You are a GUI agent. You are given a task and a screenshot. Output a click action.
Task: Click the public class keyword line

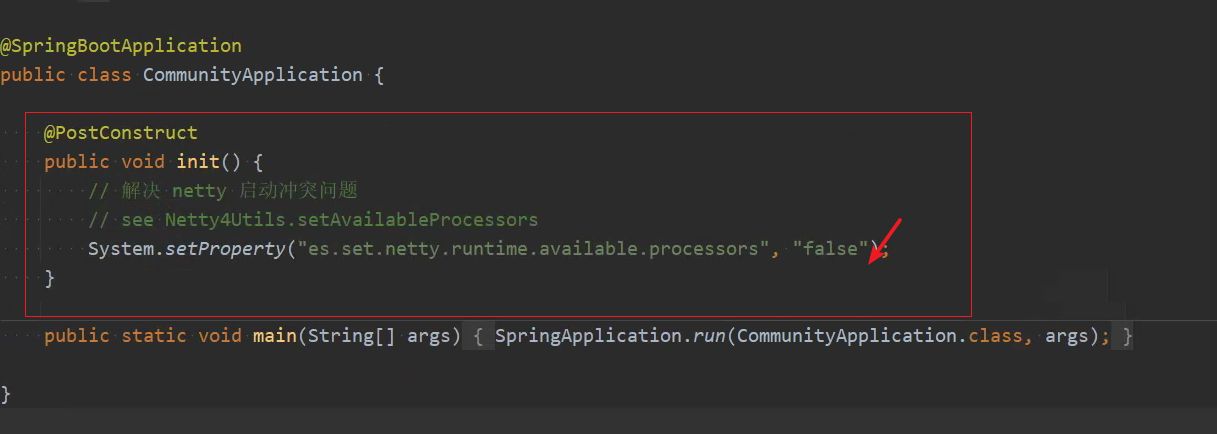pyautogui.click(x=192, y=75)
